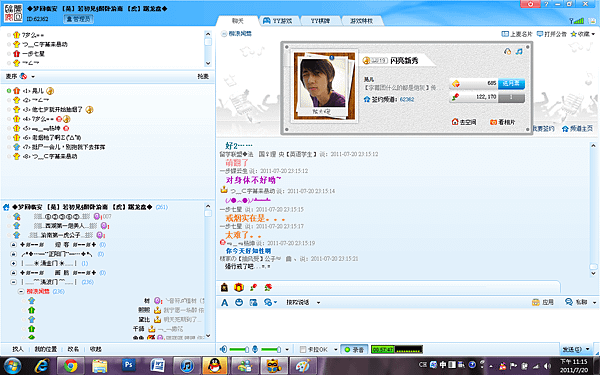Collapse the channel group with count (236)
This screenshot has width=600, height=375.
click(13, 282)
